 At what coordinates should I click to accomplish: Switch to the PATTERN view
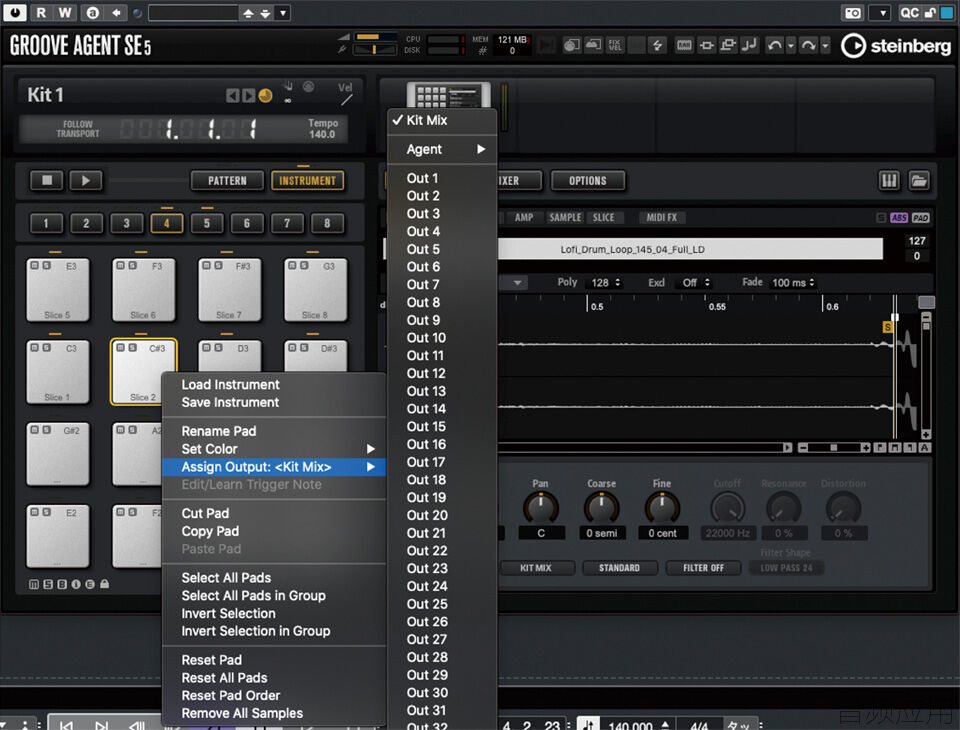[x=227, y=181]
